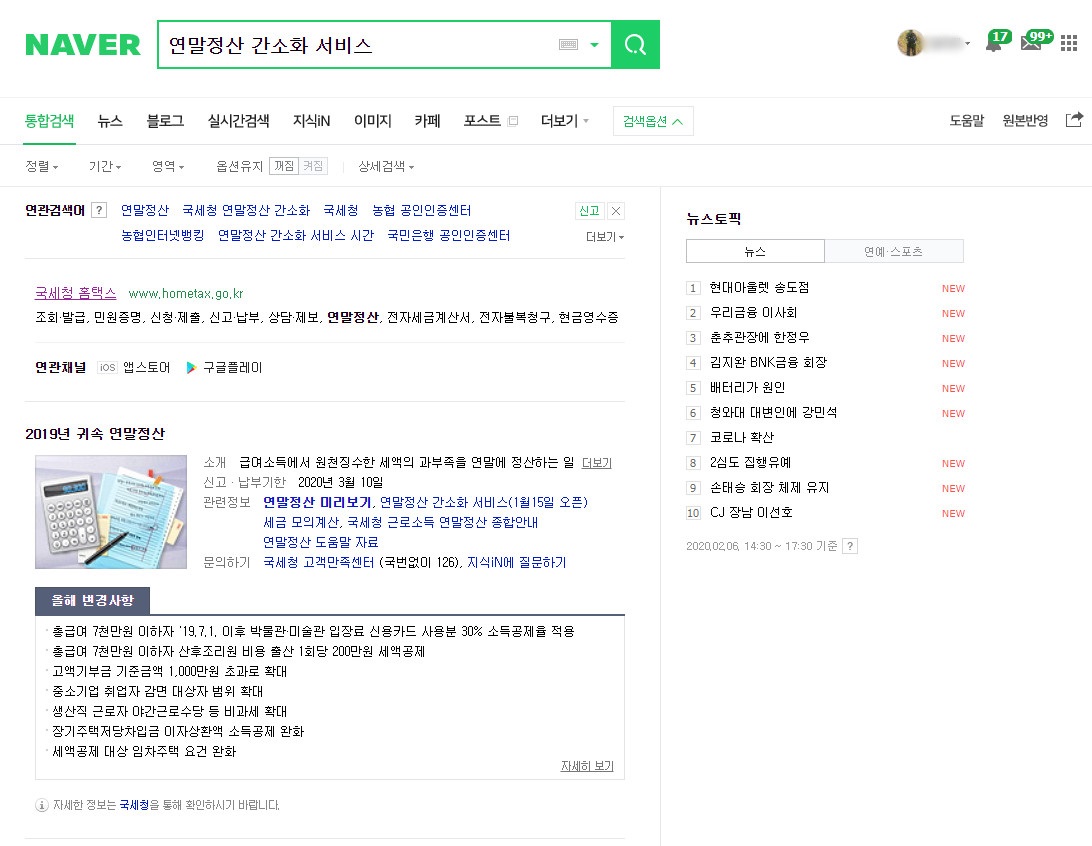Open the mail envelope icon

click(x=1031, y=42)
